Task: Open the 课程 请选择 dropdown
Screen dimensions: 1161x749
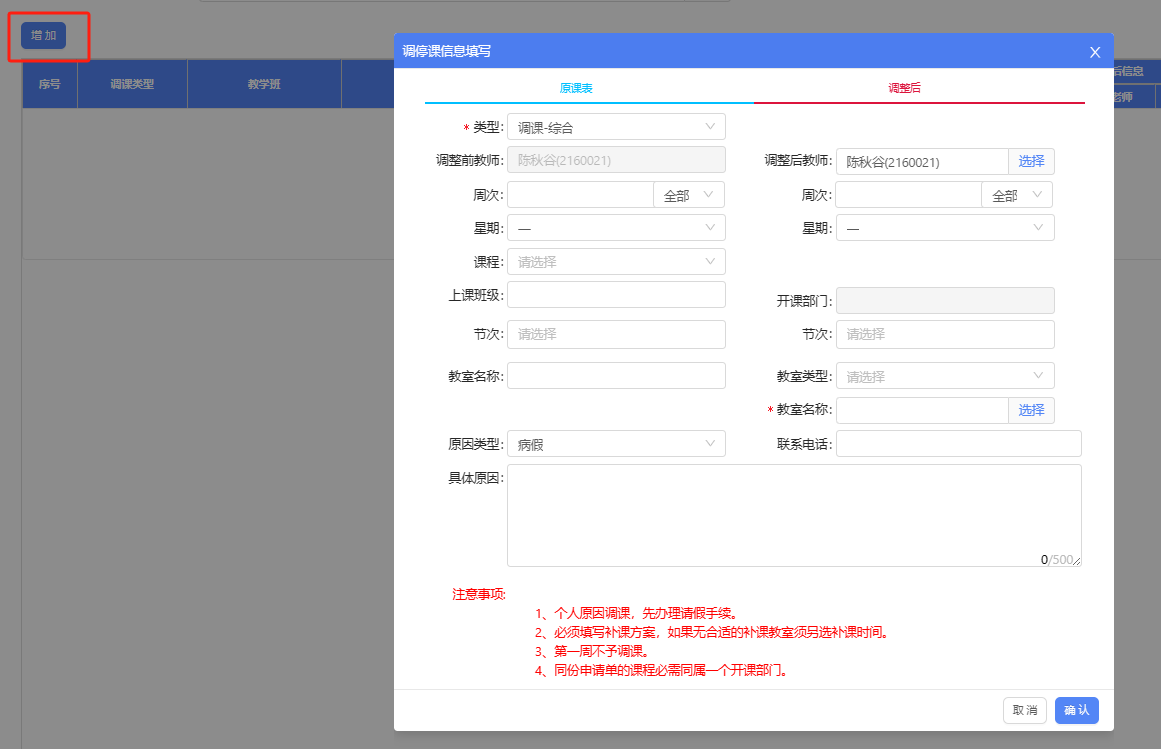Action: [x=616, y=262]
